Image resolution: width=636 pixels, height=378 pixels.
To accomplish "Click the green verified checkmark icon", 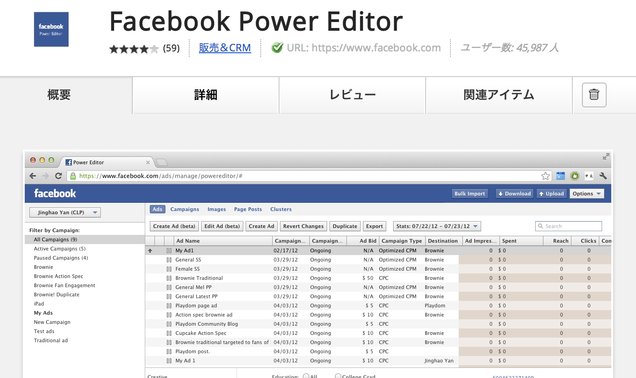I will click(x=277, y=48).
